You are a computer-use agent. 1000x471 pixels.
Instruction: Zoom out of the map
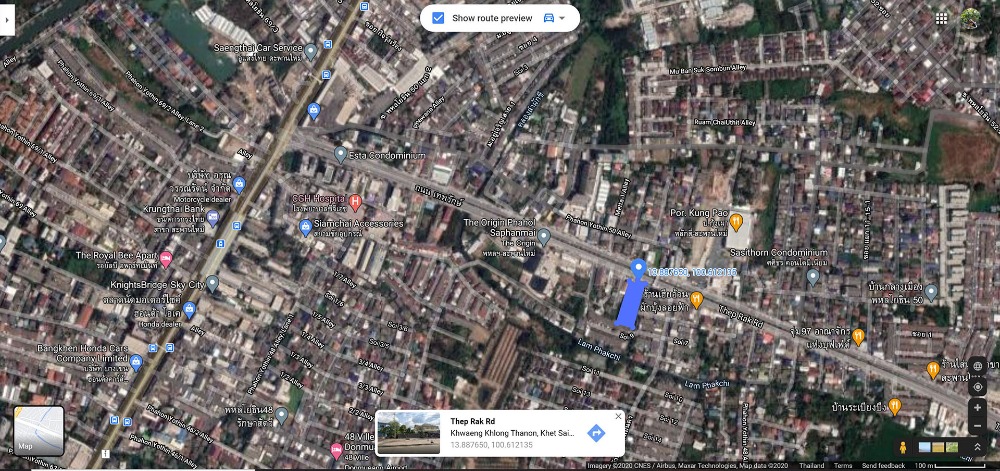[x=977, y=427]
